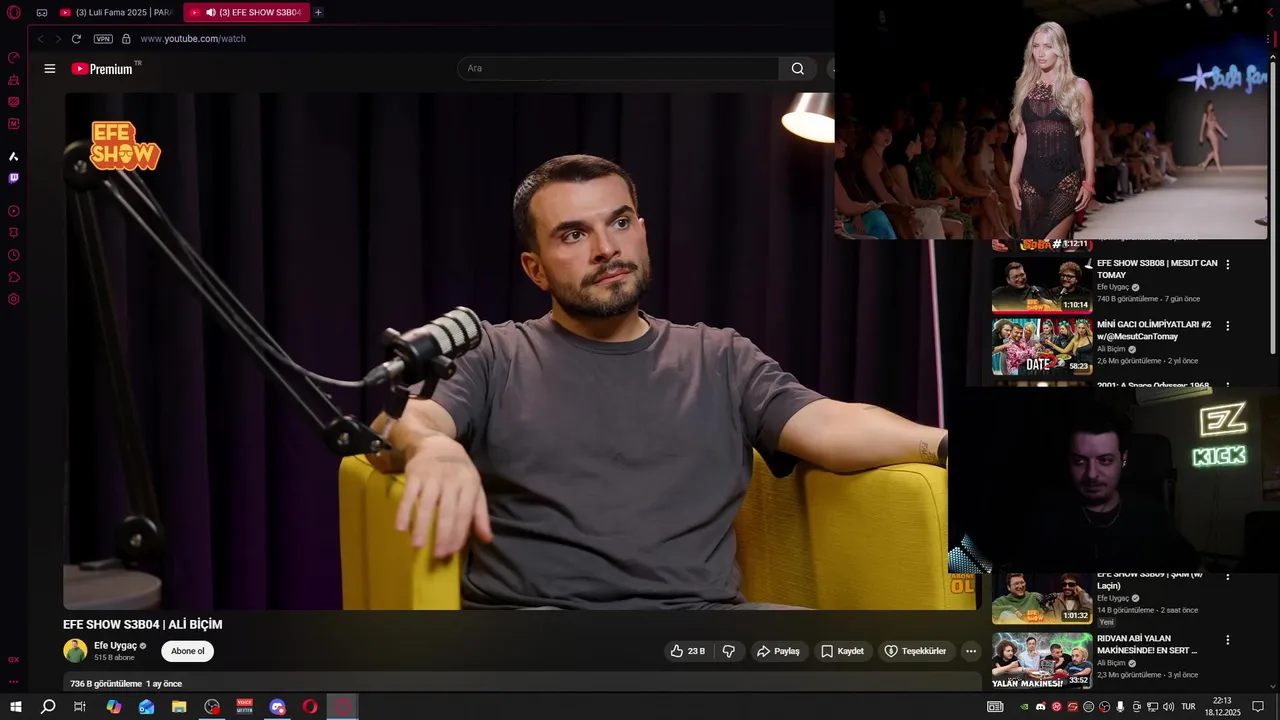Open Twitch from the Opera sidebar
The image size is (1280, 720).
click(x=14, y=178)
